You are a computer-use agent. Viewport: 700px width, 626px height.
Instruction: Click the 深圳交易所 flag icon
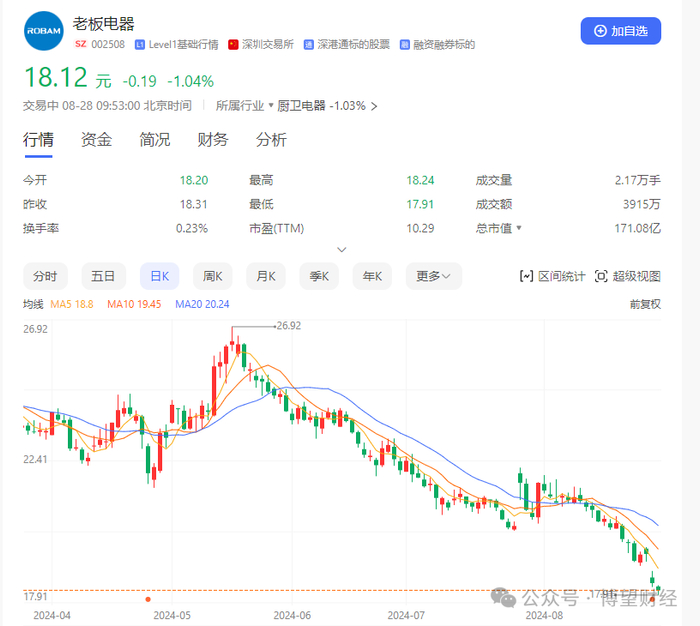point(233,45)
